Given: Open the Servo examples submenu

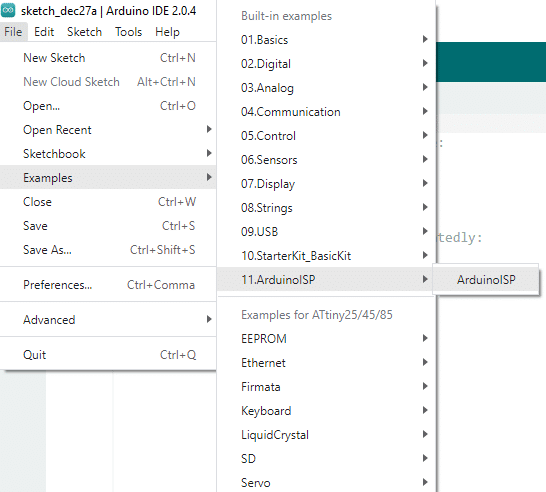Looking at the screenshot, I should [326, 483].
